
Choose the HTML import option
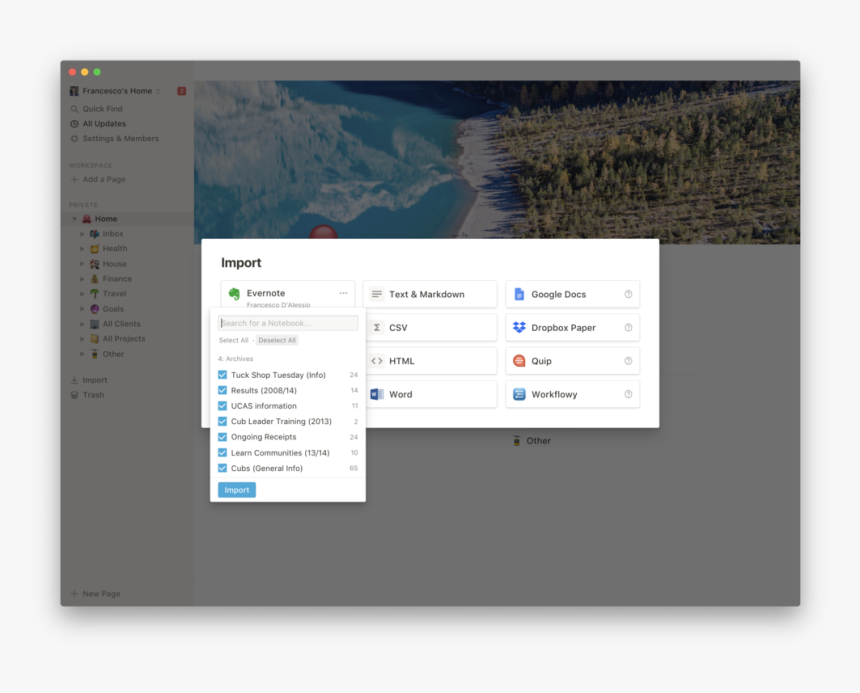[430, 361]
